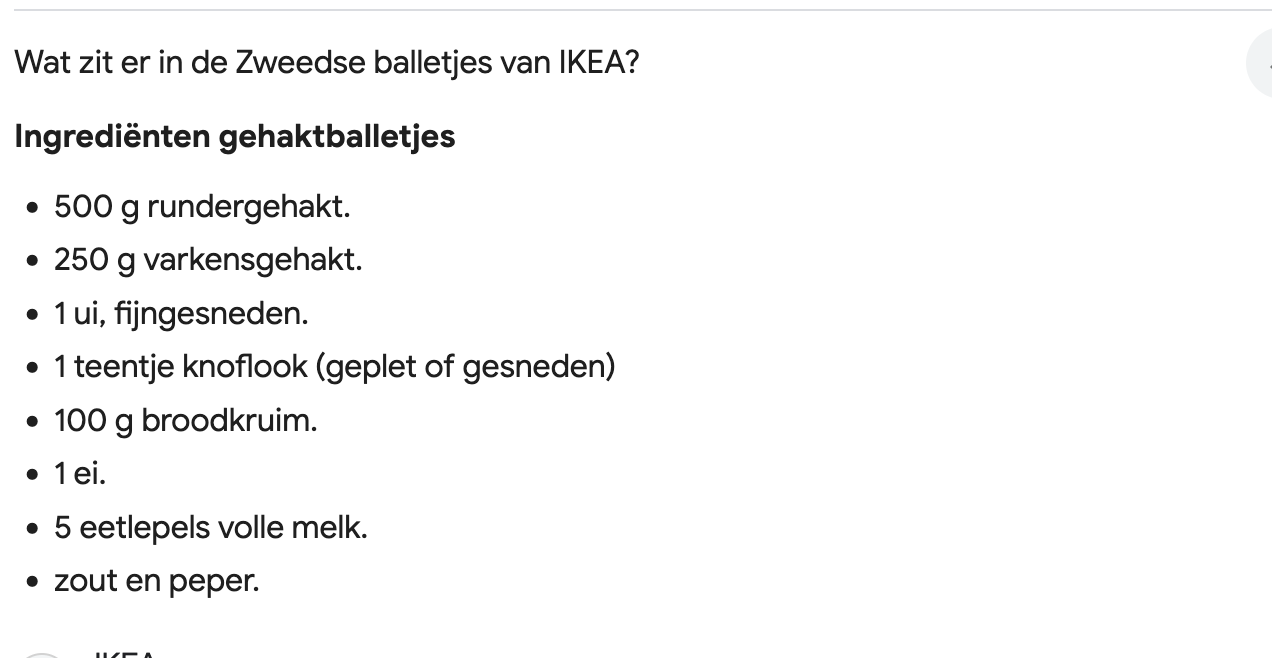Click the bullet before rundergehakt
Screen dimensions: 1272x658
click(34, 209)
